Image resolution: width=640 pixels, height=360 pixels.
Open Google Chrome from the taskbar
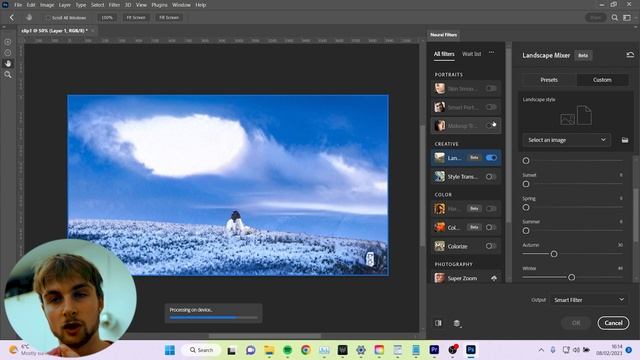306,350
